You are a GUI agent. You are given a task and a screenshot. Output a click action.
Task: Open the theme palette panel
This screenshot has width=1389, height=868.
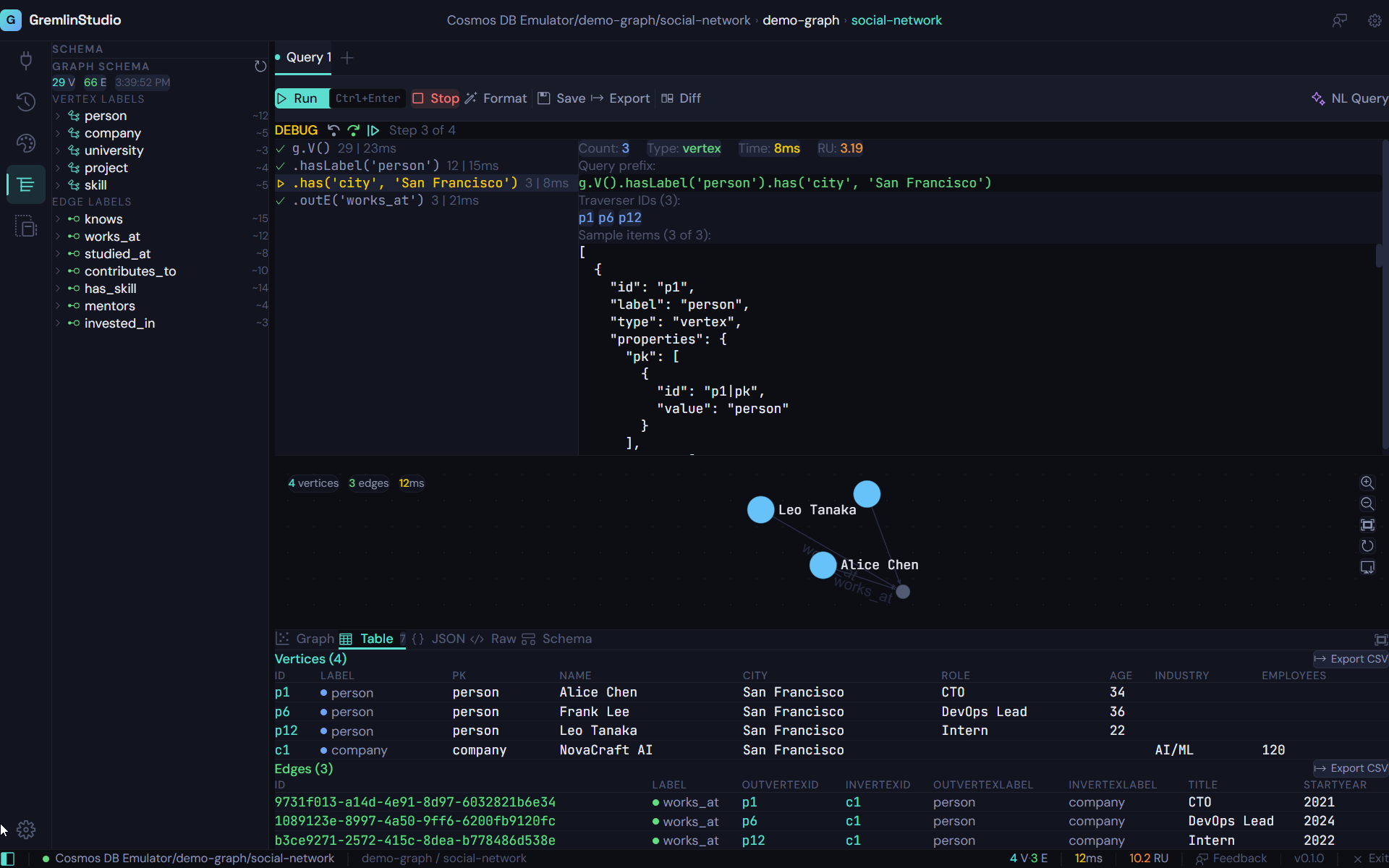point(26,143)
